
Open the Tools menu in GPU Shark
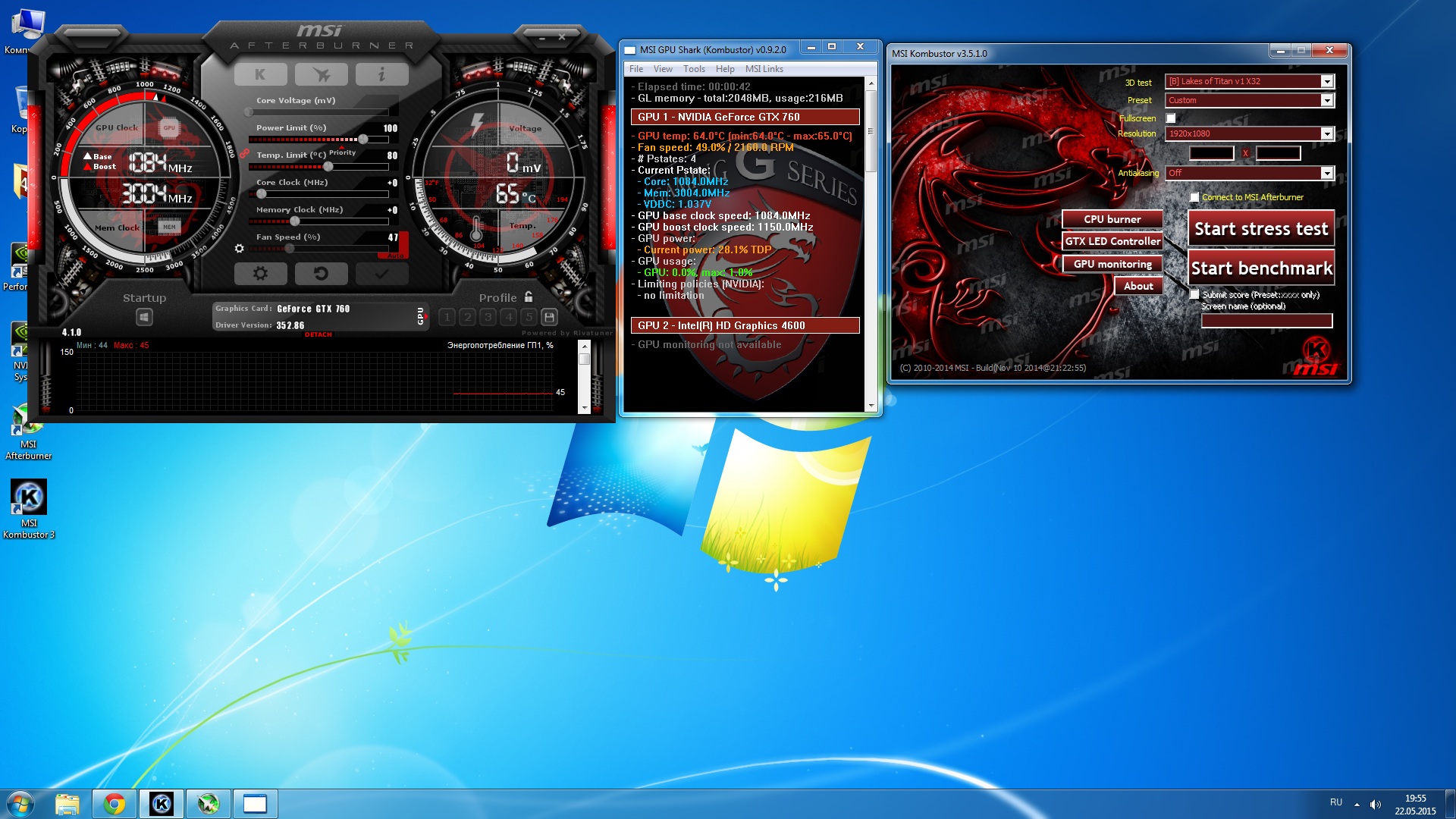[x=693, y=69]
